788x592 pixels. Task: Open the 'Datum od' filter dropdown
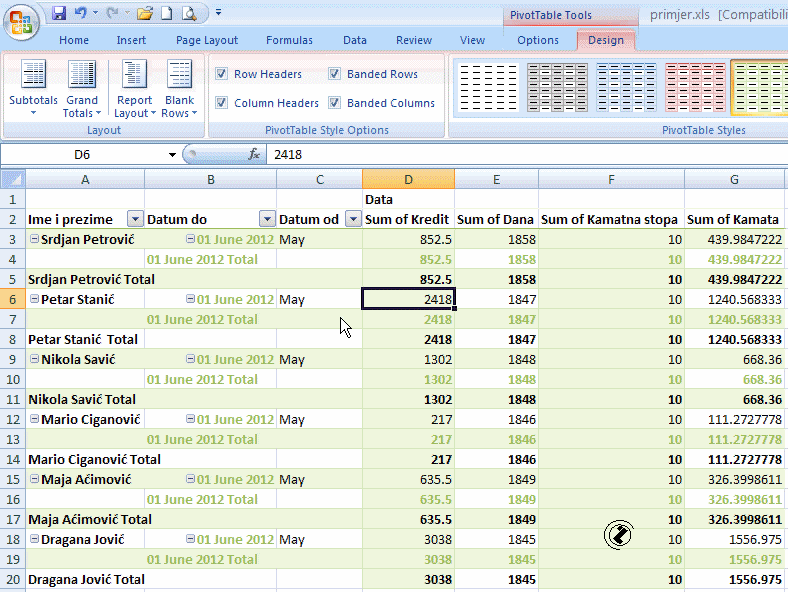click(352, 219)
